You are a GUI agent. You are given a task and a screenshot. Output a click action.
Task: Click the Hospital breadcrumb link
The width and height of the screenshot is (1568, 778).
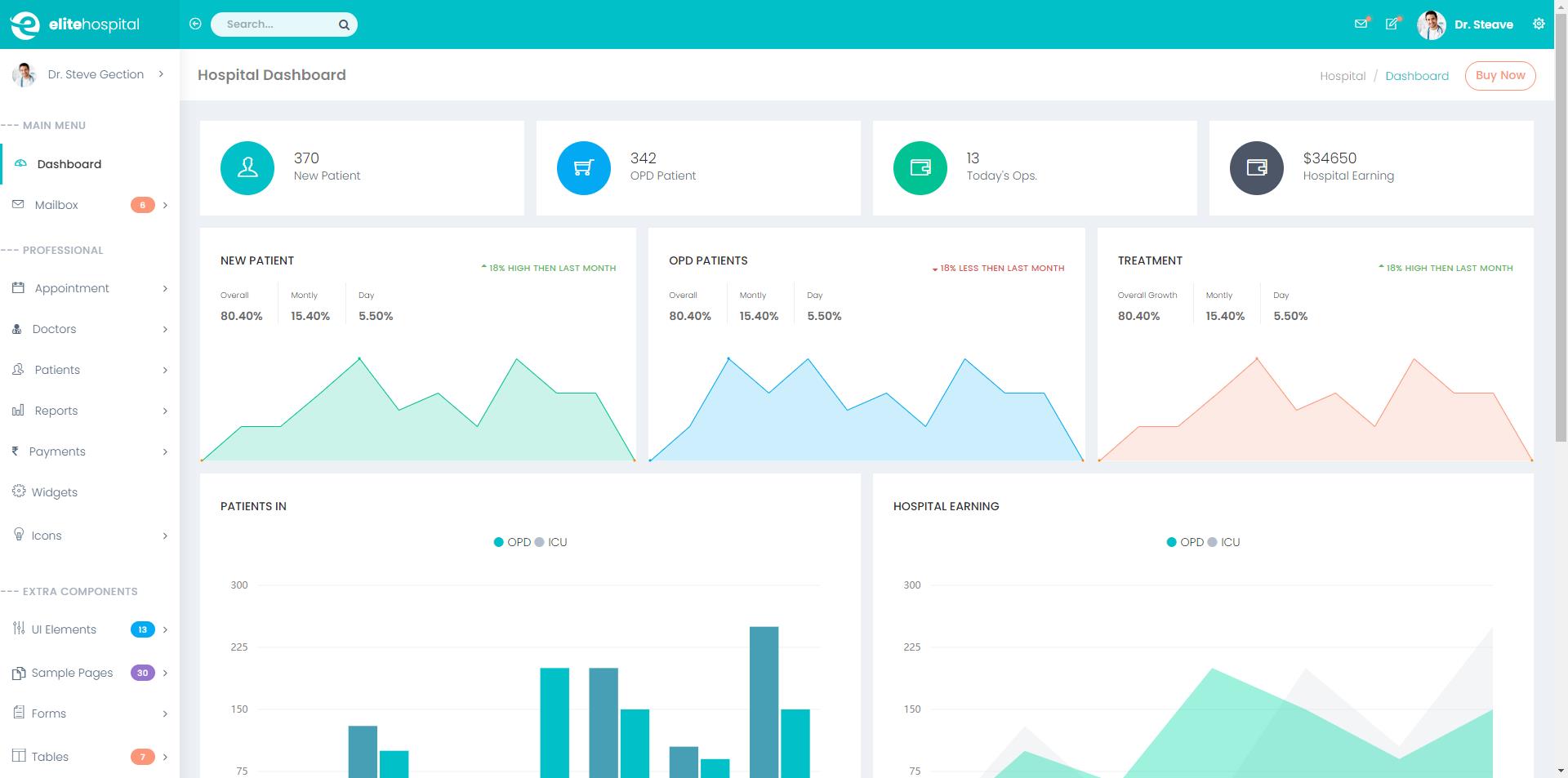click(1343, 76)
